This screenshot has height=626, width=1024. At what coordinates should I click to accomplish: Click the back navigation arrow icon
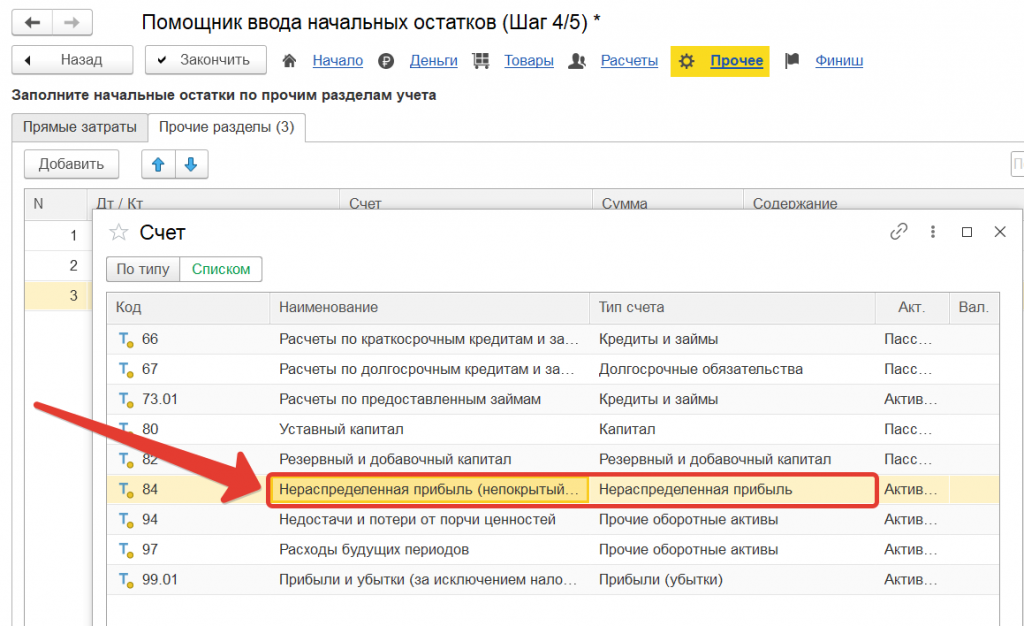tap(32, 22)
